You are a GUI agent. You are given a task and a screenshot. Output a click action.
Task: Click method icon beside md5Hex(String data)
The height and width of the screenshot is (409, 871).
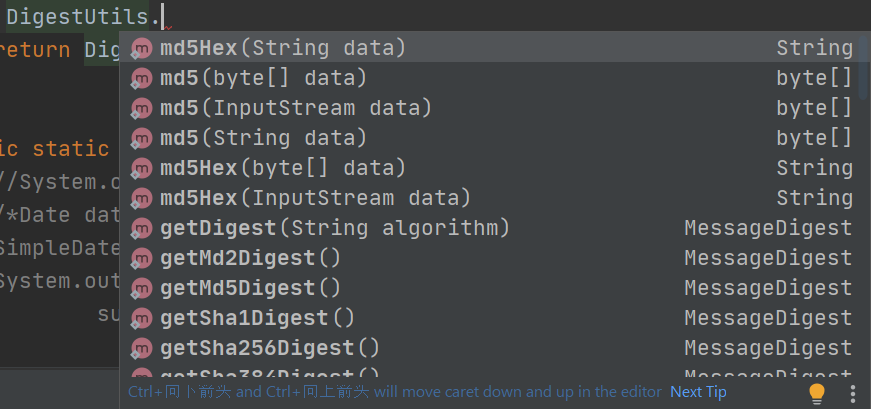click(142, 49)
